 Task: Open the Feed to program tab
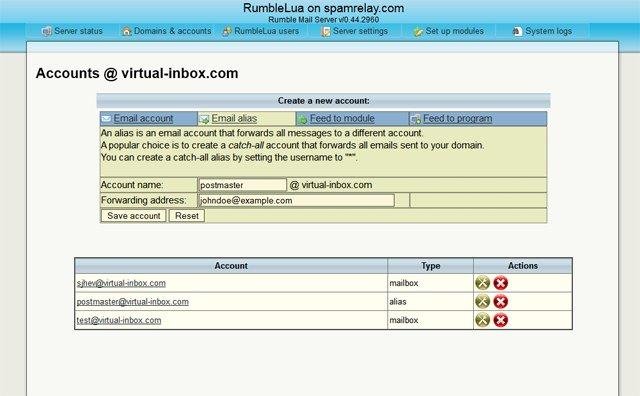click(x=458, y=119)
